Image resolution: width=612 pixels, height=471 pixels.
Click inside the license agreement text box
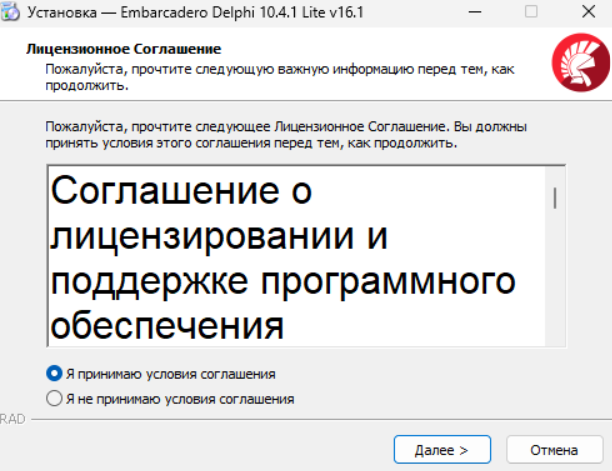(300, 260)
